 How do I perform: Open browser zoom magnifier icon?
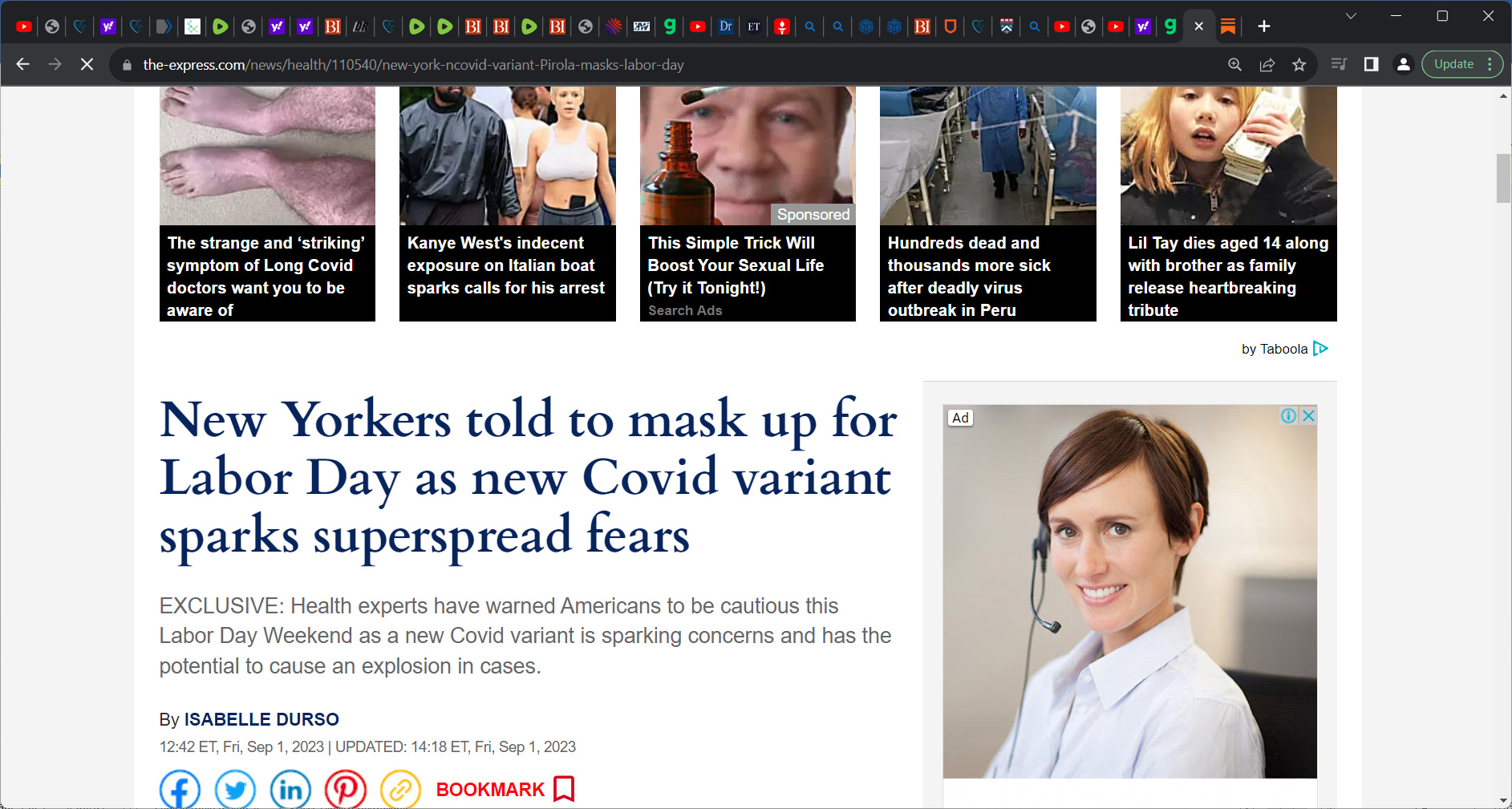coord(1235,65)
